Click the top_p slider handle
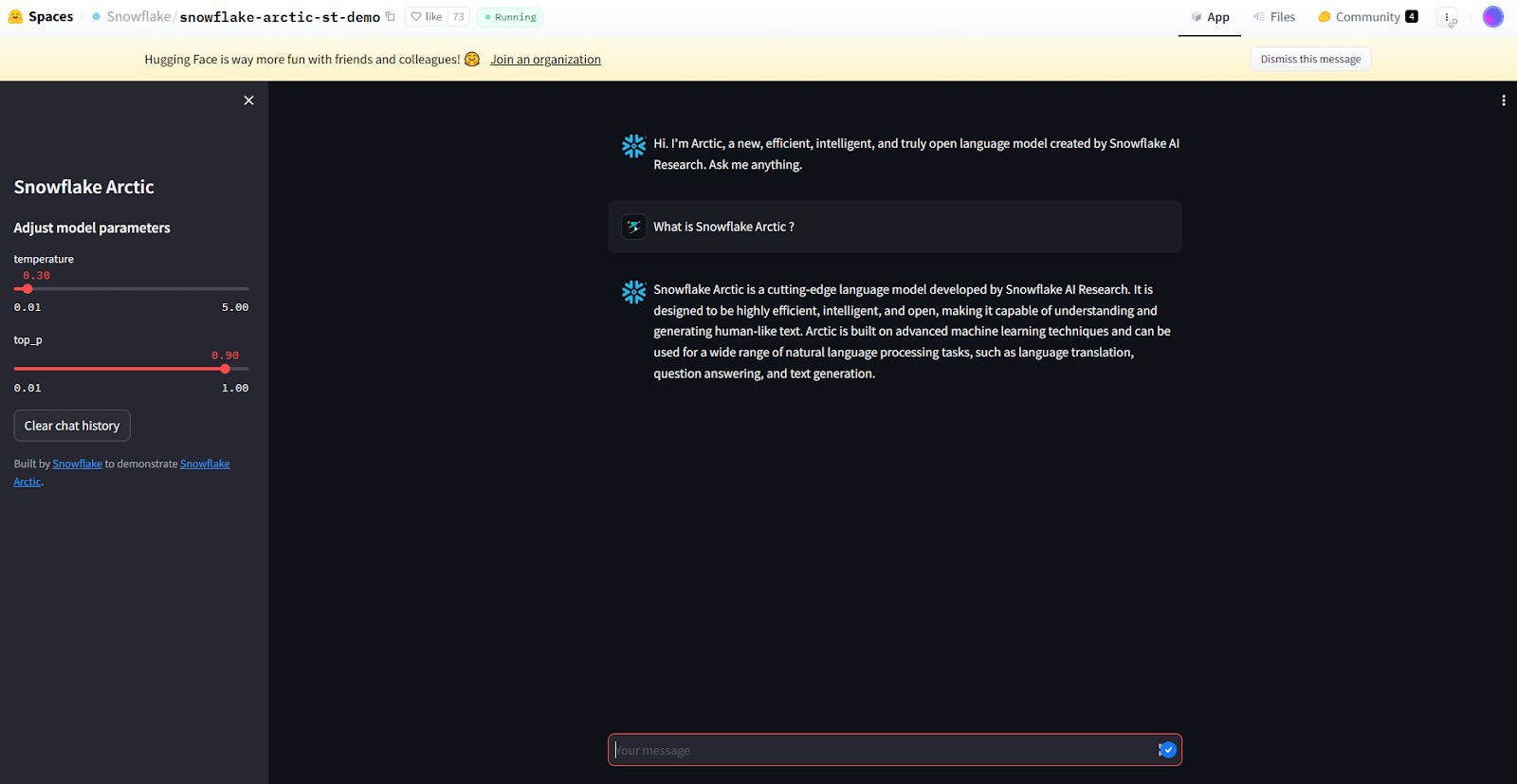 tap(225, 369)
